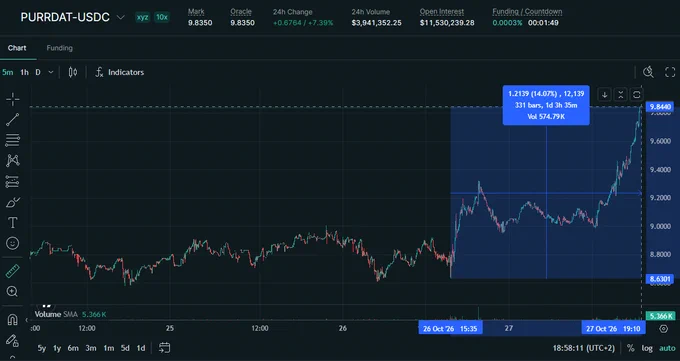Click the 5.366K volume axis label
This screenshot has width=680, height=361.
(x=660, y=316)
